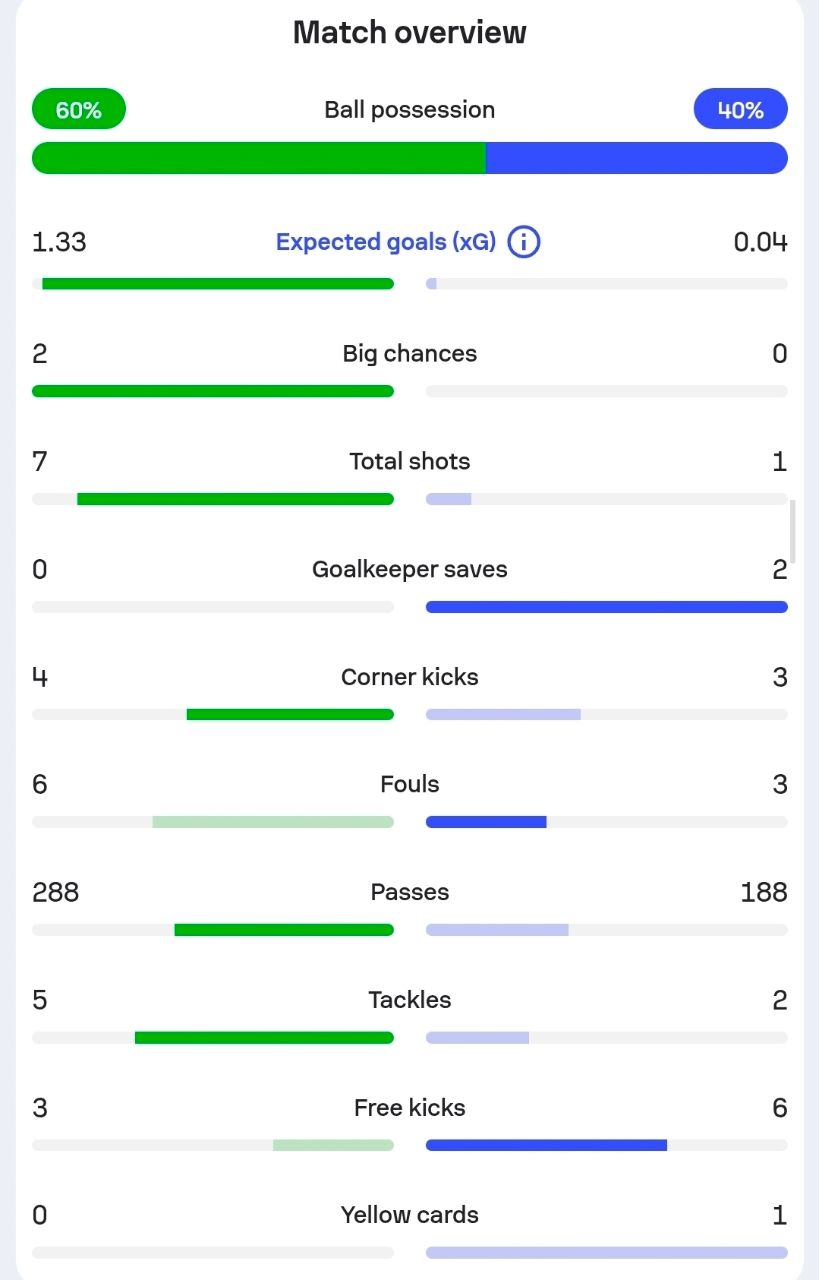Viewport: 819px width, 1280px height.
Task: Open the Expected goals (xG) link
Action: pyautogui.click(x=386, y=242)
